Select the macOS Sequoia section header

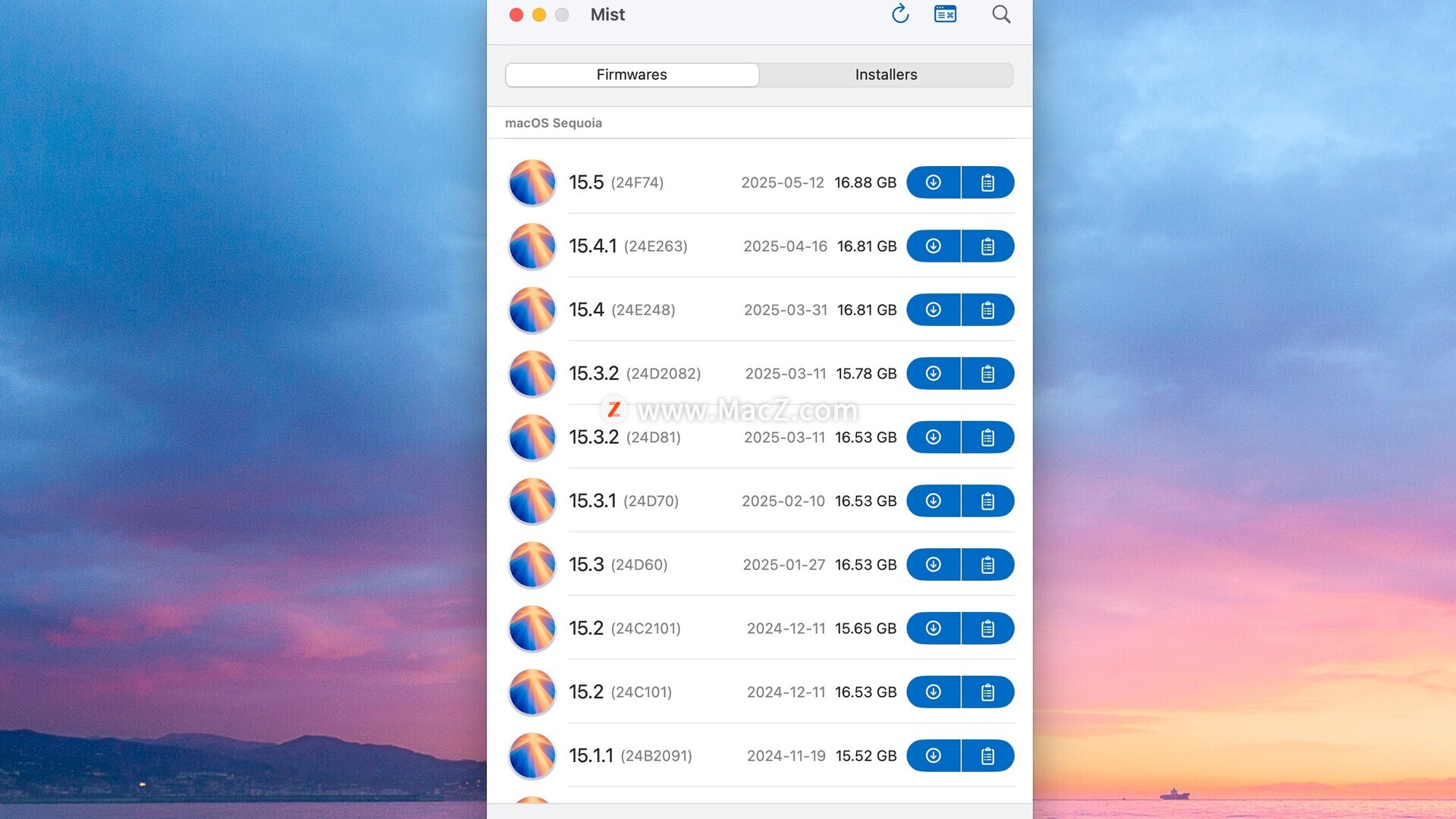click(554, 123)
